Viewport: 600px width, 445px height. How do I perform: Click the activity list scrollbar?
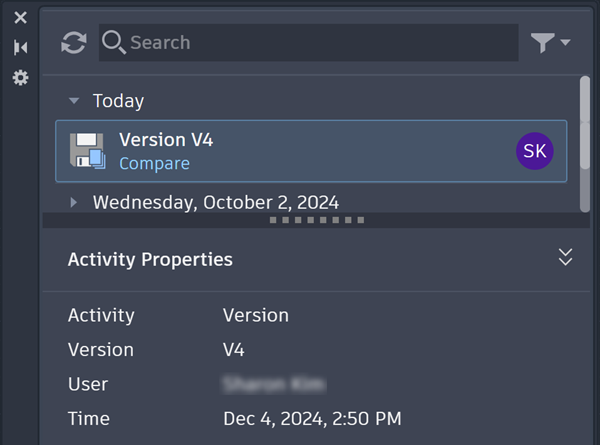(584, 140)
